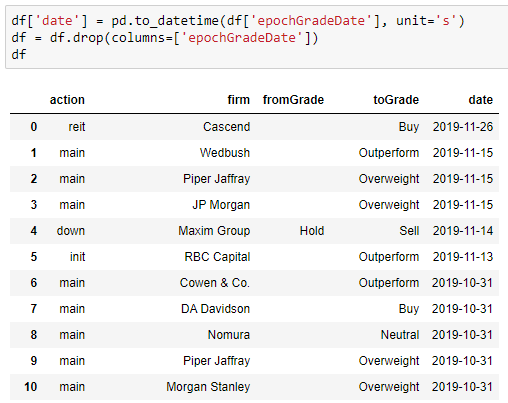This screenshot has width=508, height=403.
Task: Click inside the code cell editor
Action: pos(257,37)
